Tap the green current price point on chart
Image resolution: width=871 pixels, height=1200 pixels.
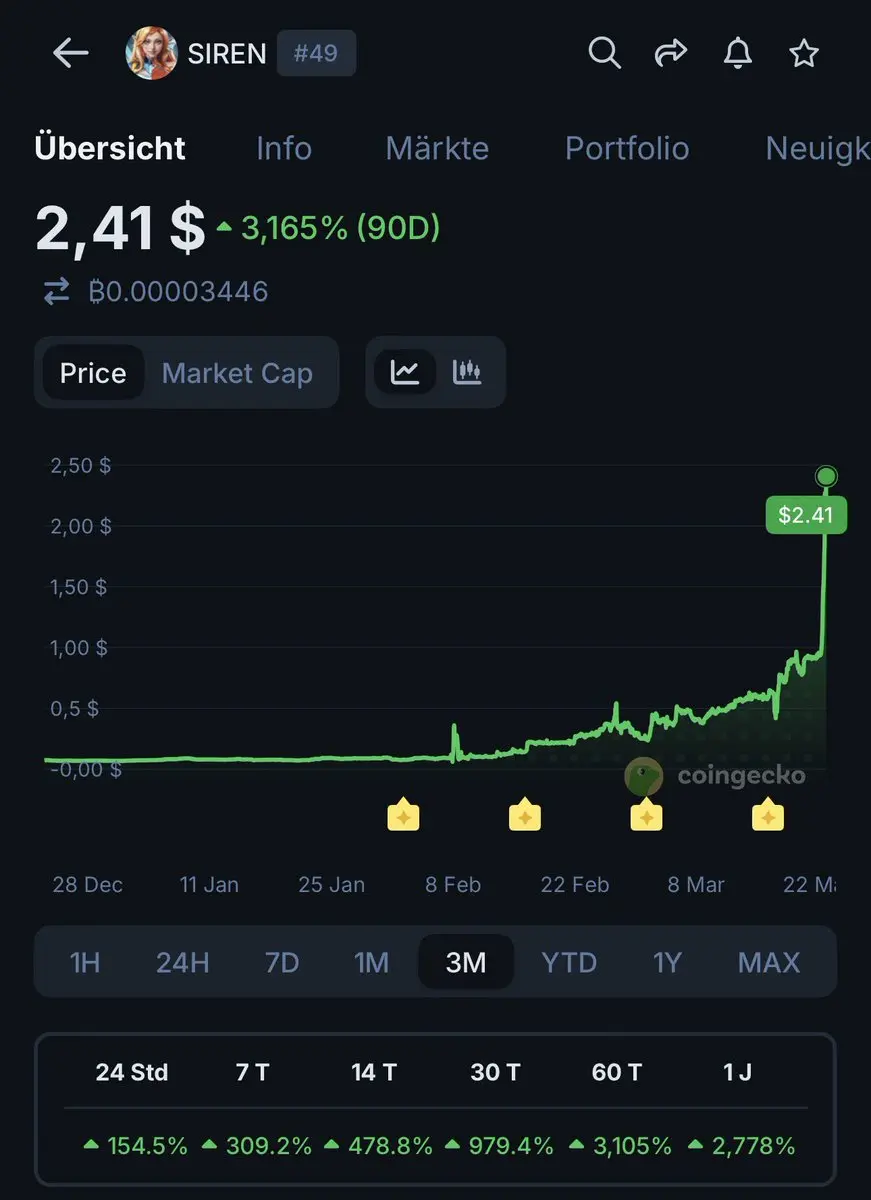click(826, 476)
